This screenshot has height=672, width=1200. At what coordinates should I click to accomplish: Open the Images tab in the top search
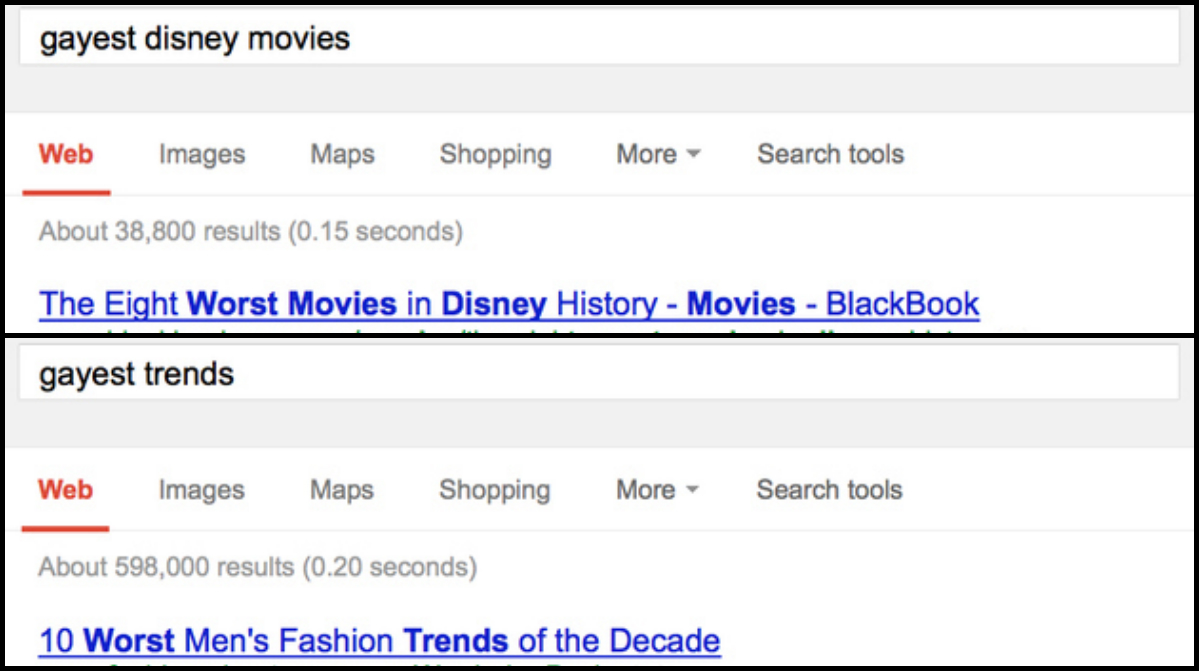(202, 154)
